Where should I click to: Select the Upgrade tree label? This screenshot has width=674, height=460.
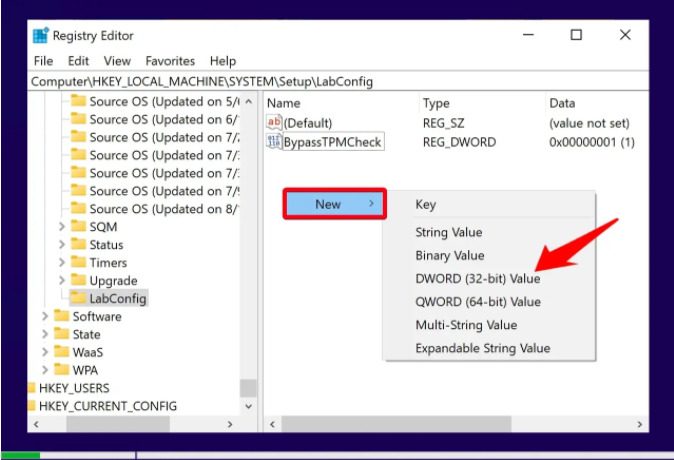113,281
